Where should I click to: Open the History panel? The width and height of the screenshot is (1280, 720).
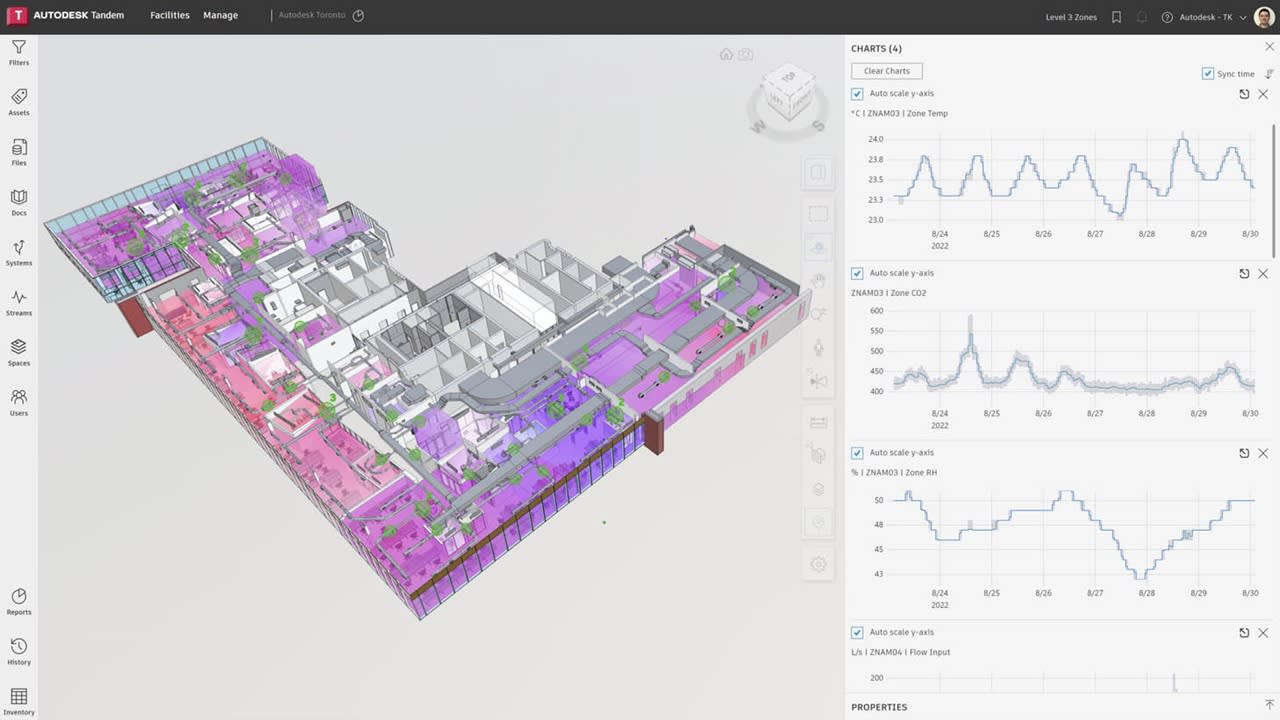[18, 653]
